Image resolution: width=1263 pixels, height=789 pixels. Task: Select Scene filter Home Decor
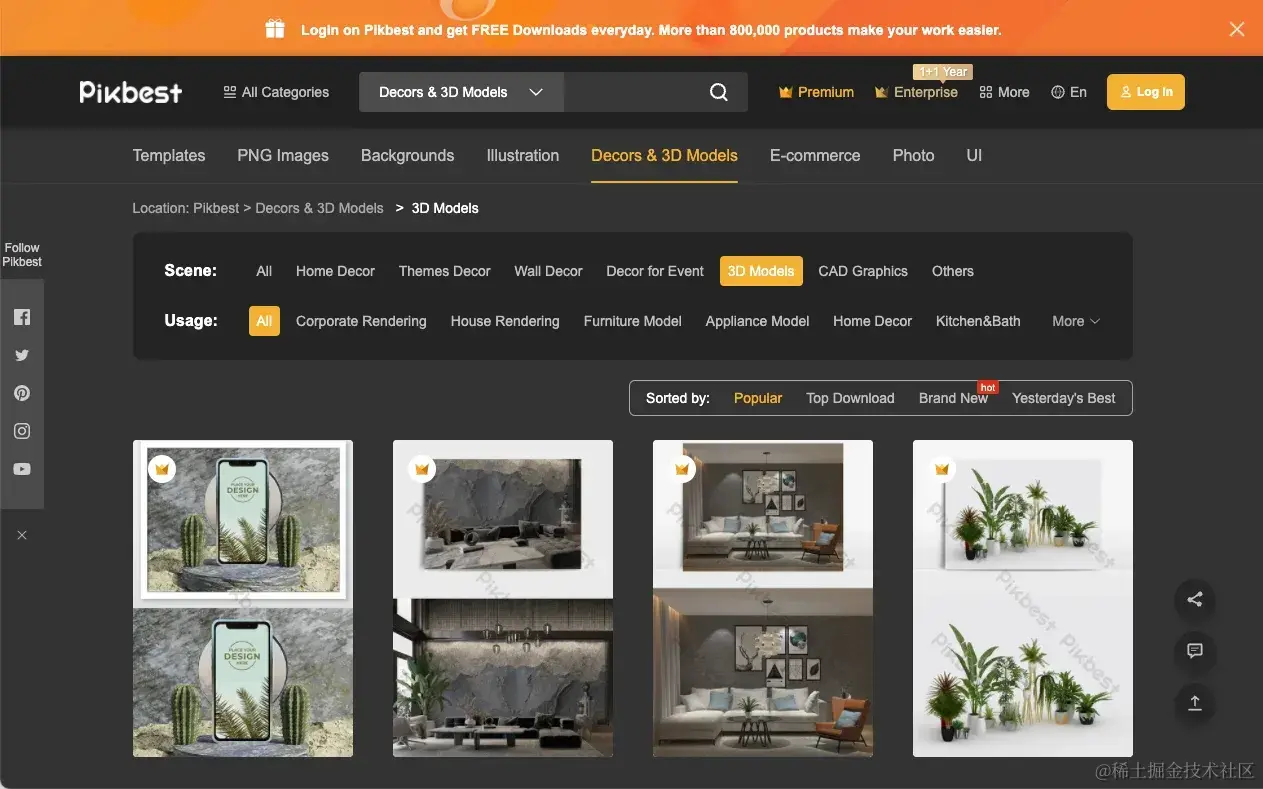click(335, 271)
